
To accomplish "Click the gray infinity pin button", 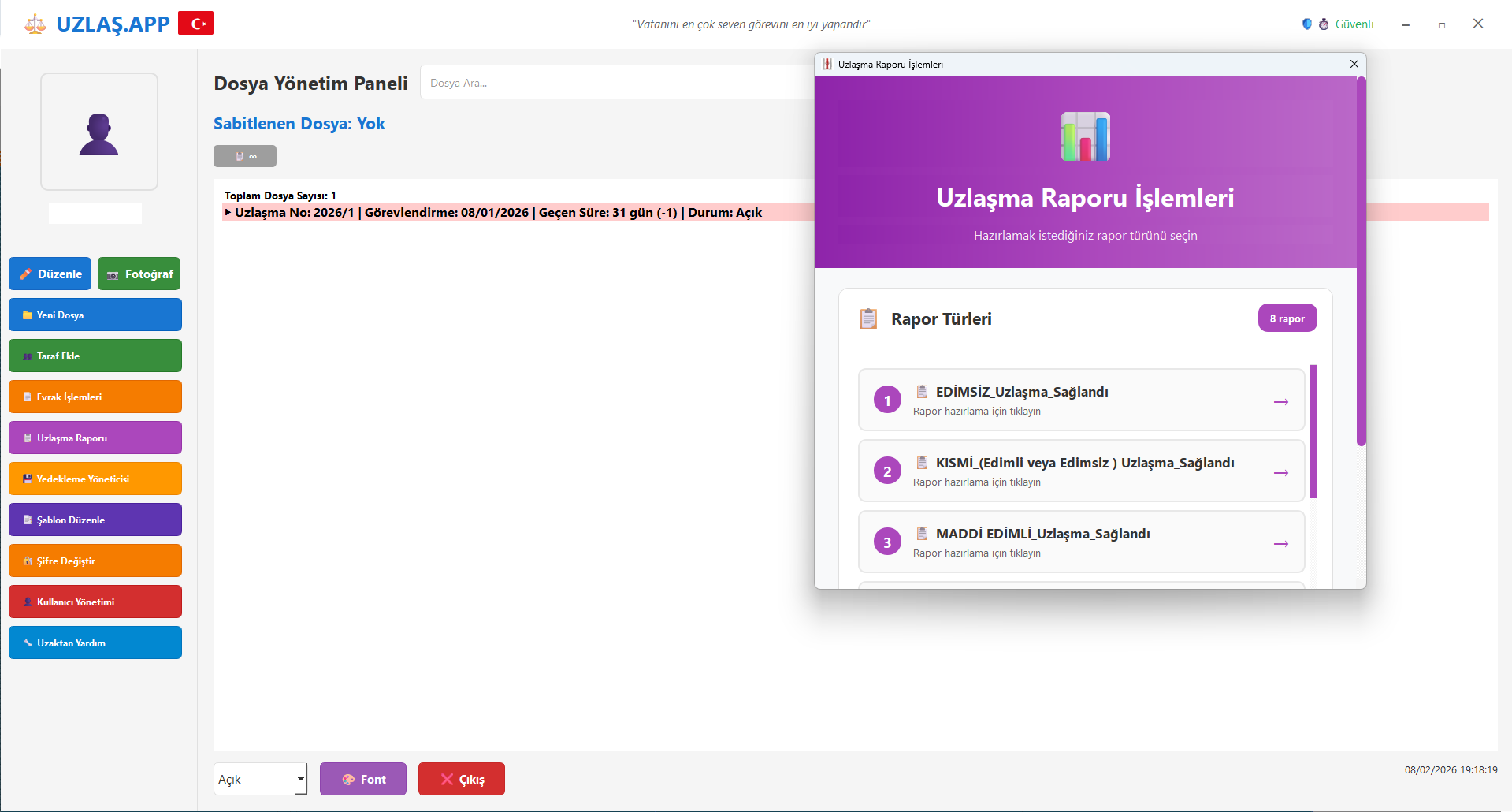I will 245,156.
